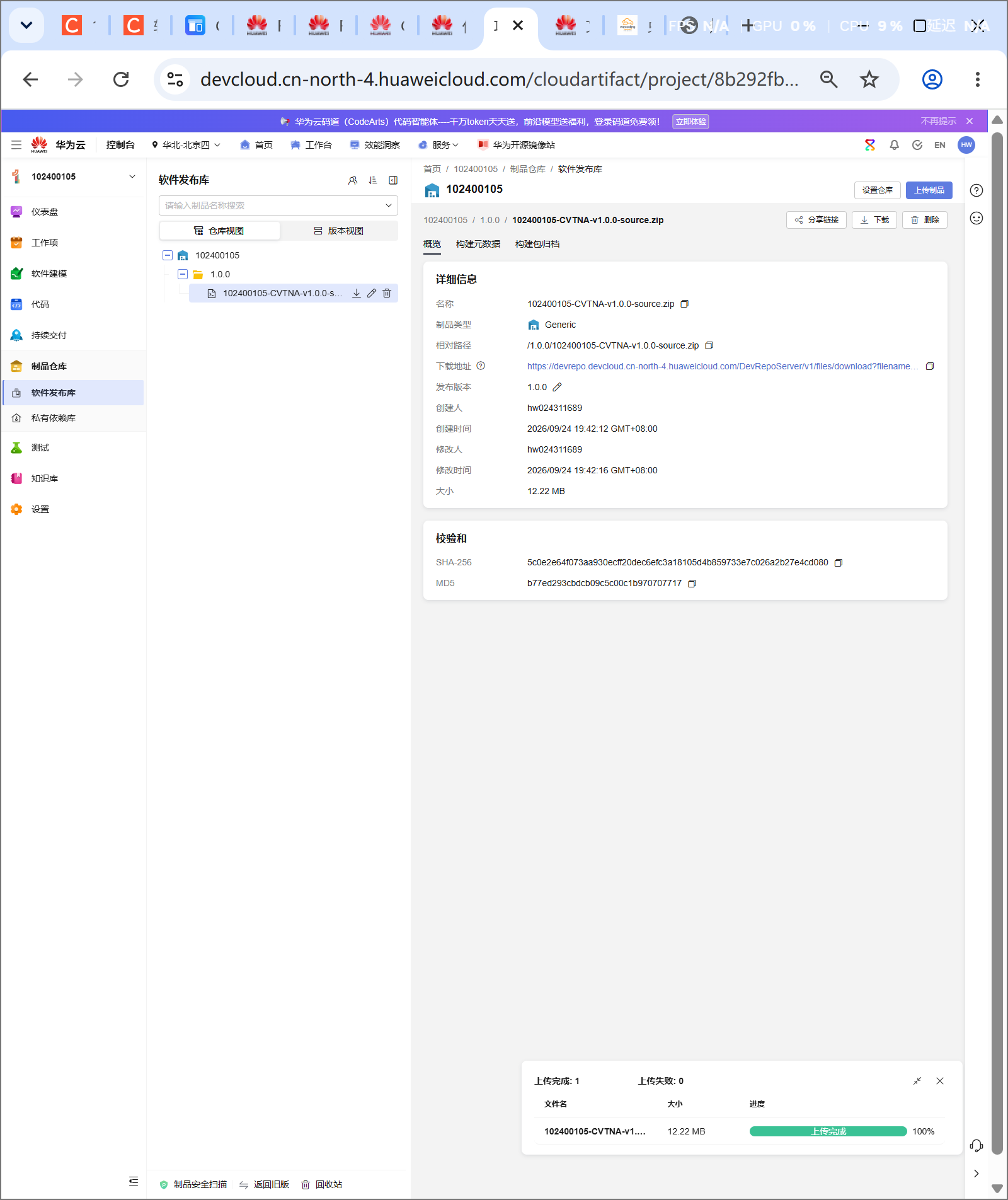1008x1200 pixels.
Task: Open member management icon in 软件发布库 header
Action: point(353,180)
